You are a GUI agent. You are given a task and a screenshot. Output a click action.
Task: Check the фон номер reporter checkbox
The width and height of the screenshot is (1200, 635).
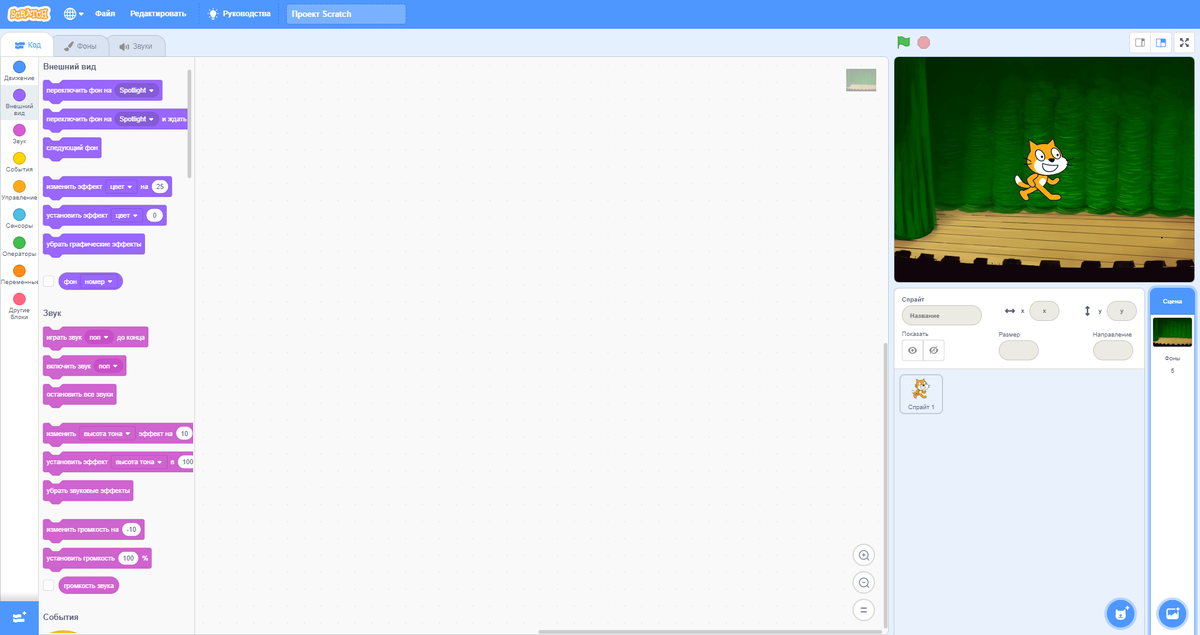tap(48, 281)
